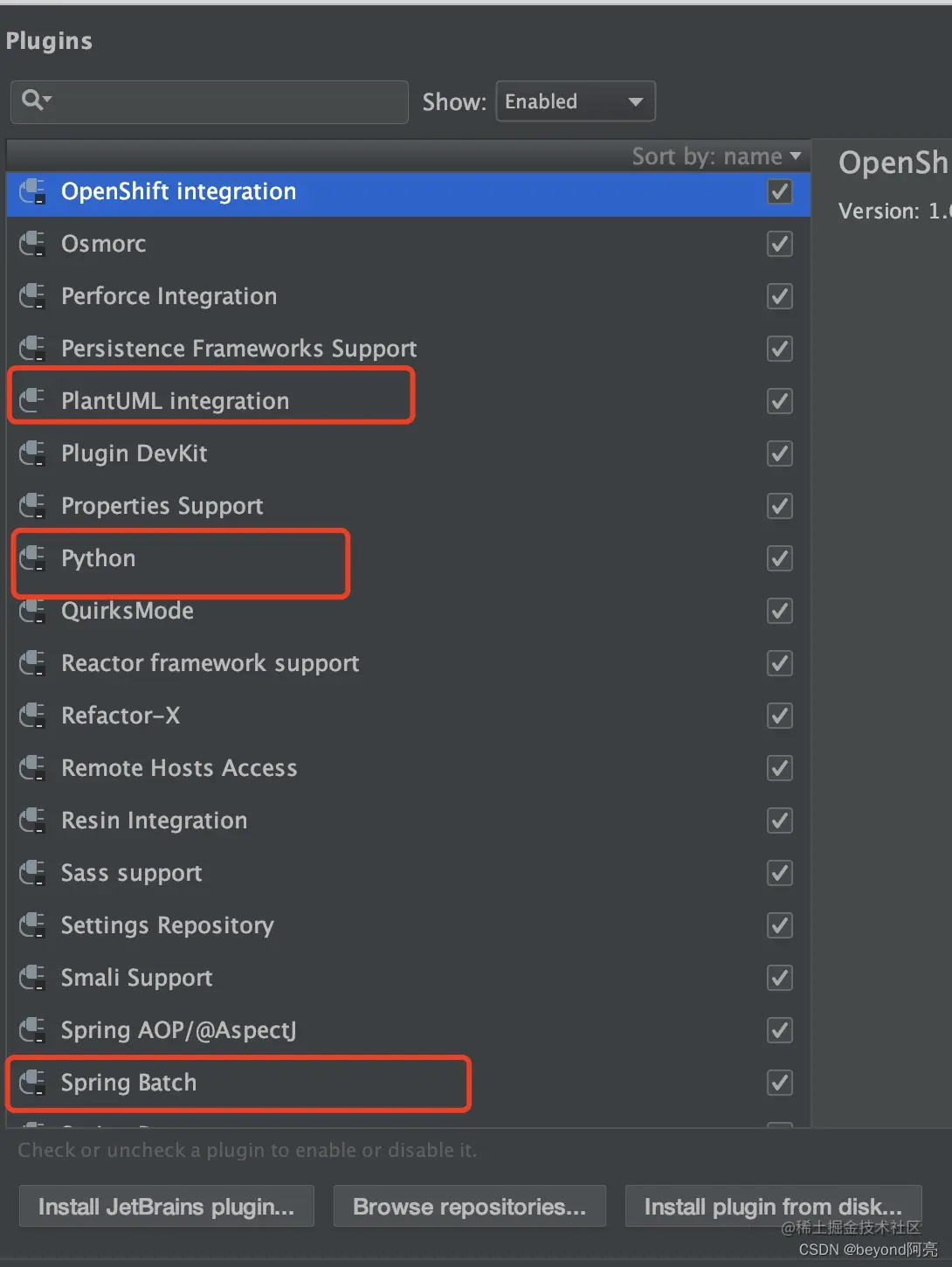Image resolution: width=952 pixels, height=1267 pixels.
Task: Select Perforce Integration in plugin list
Action: click(169, 296)
